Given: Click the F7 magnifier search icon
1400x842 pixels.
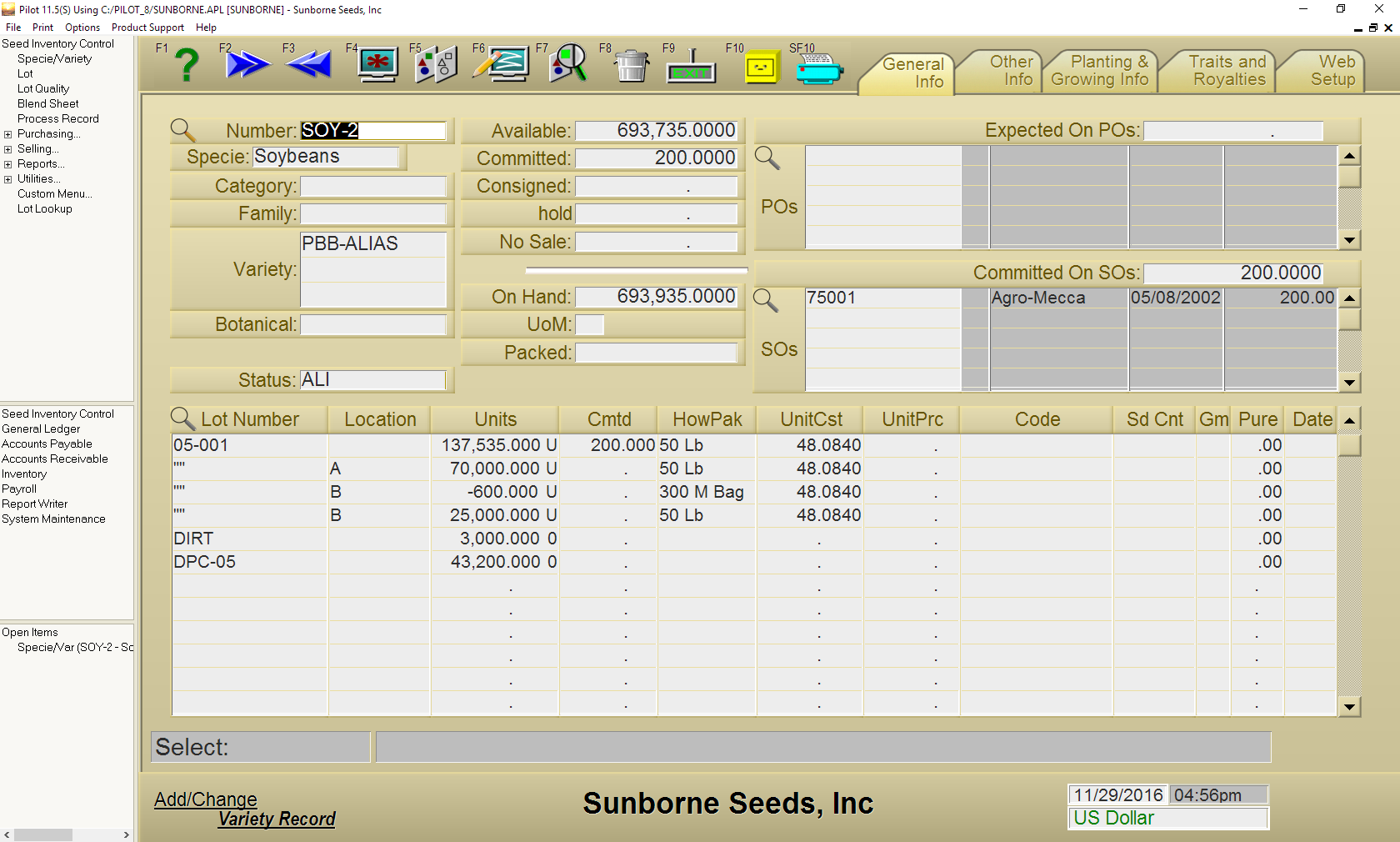Looking at the screenshot, I should tap(568, 64).
